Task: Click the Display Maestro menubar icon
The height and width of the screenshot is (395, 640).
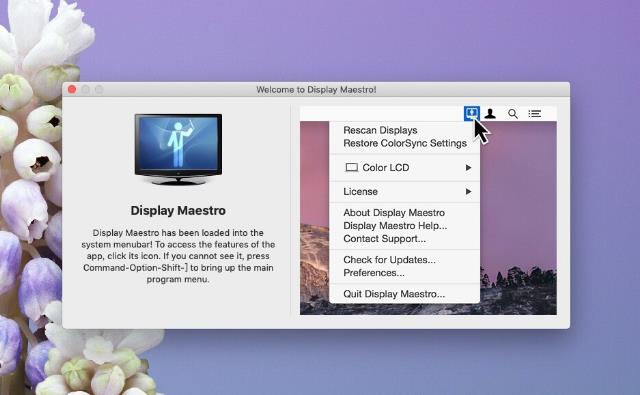Action: [471, 113]
